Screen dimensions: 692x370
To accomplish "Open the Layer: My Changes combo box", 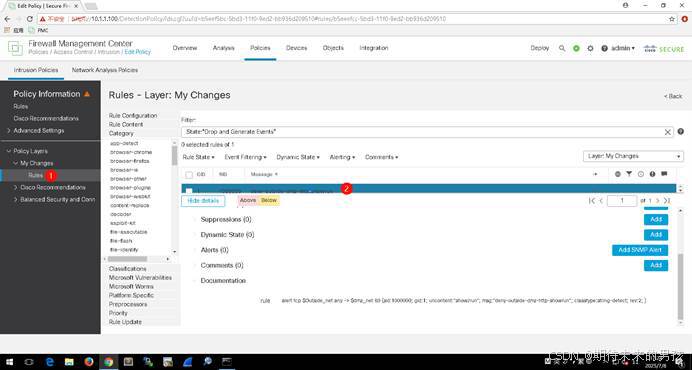I will pyautogui.click(x=633, y=156).
